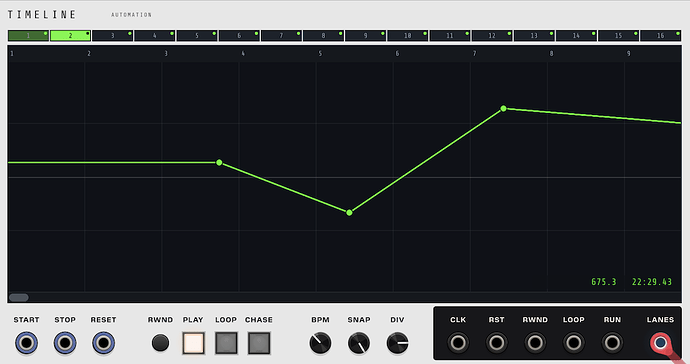Click the STOP input jack
This screenshot has height=364, width=690.
click(x=65, y=343)
